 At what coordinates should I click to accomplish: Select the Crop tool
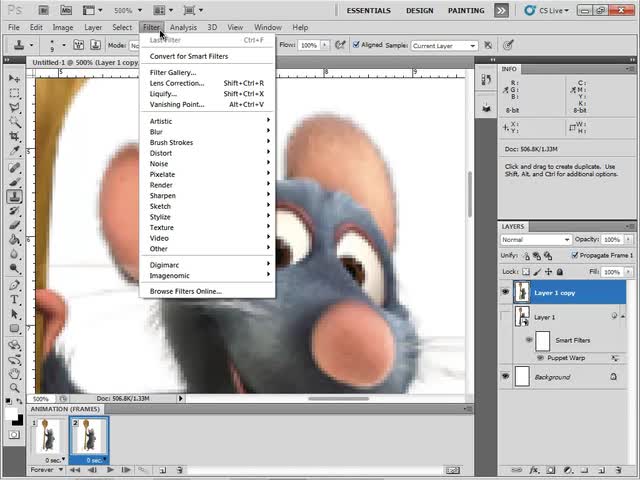14,136
